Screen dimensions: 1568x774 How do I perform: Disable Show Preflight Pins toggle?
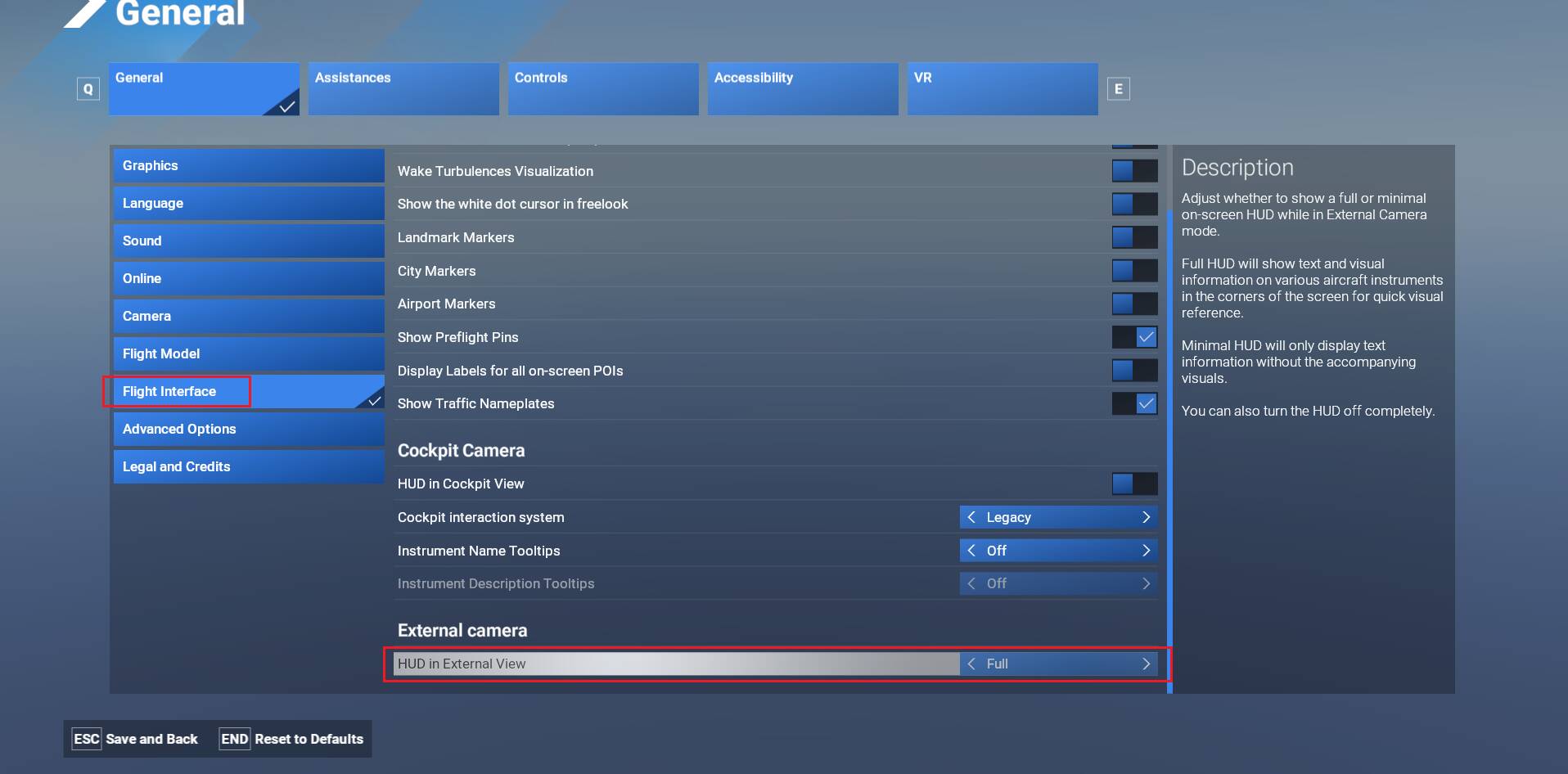[1134, 337]
